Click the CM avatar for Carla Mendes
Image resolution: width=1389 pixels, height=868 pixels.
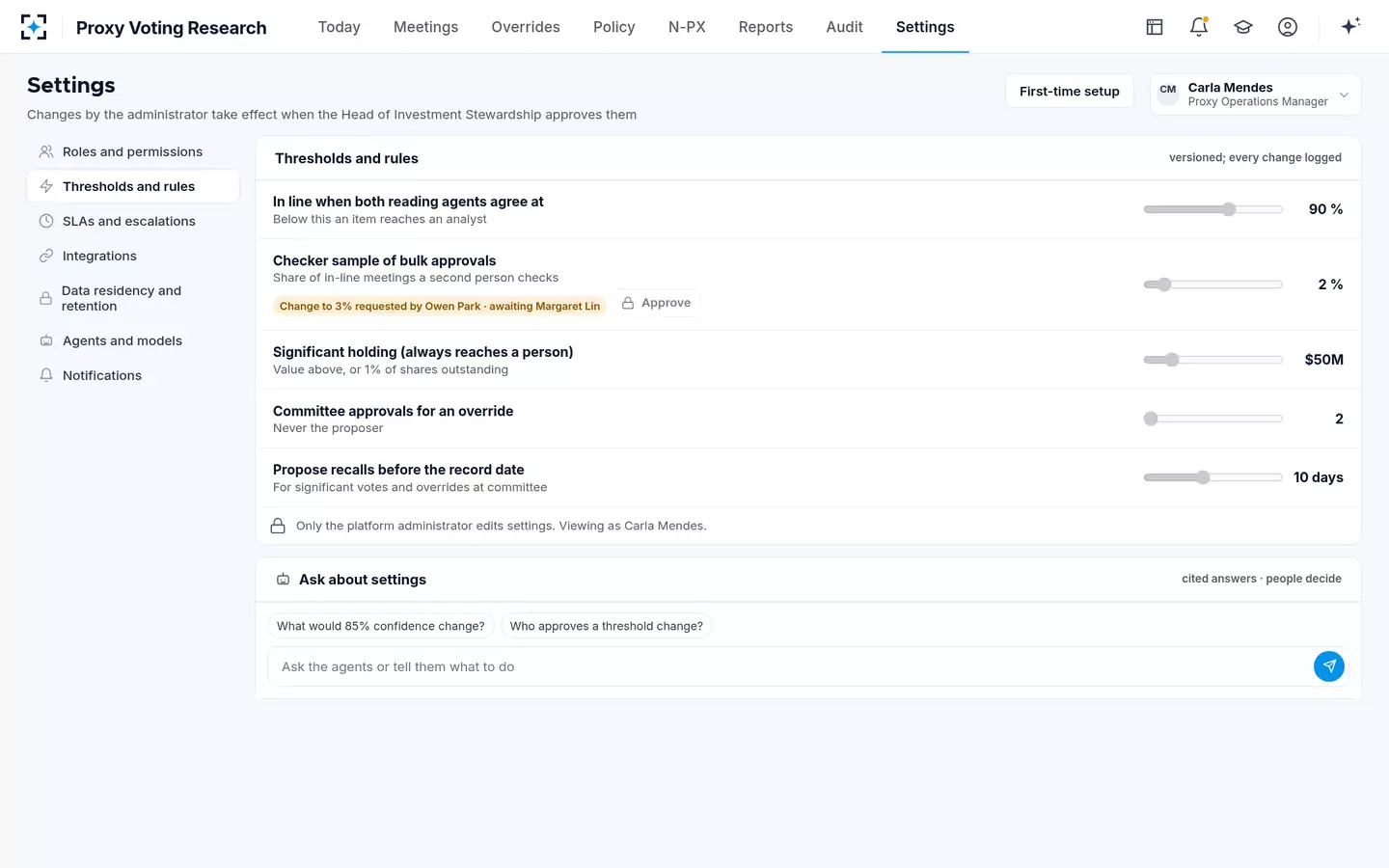(1168, 94)
